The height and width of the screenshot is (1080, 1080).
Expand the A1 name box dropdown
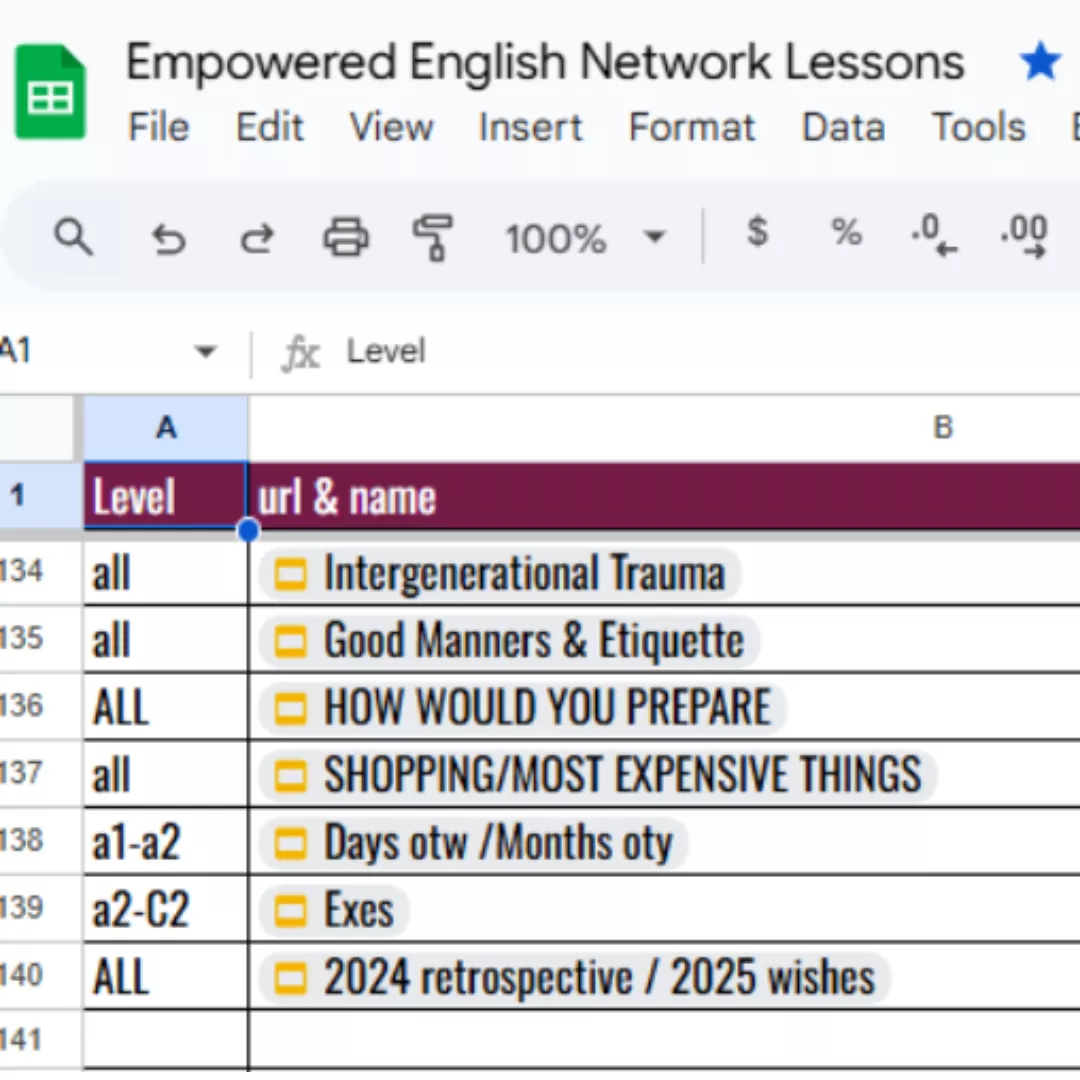pos(205,352)
